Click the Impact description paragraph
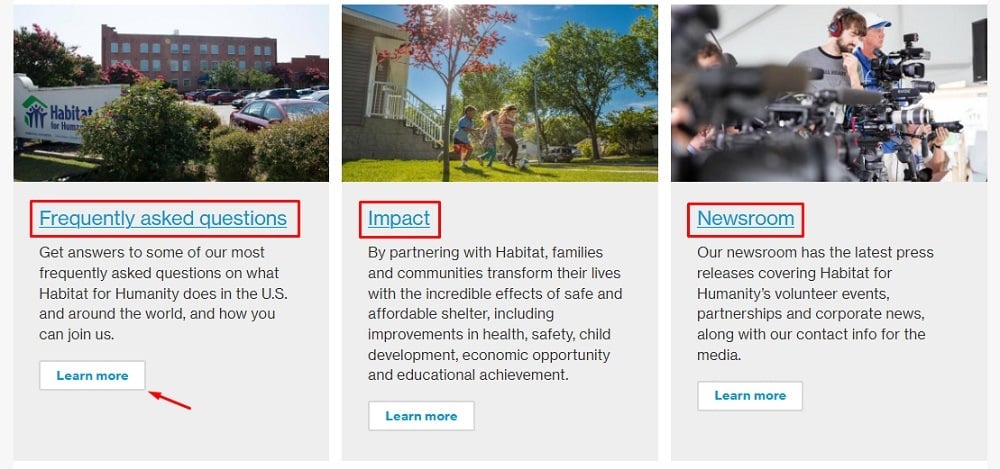Viewport: 1000px width, 469px height. click(495, 313)
